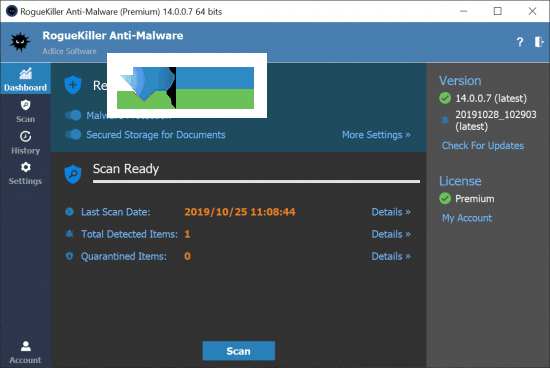Maximize the RogueKiller window
Image resolution: width=550 pixels, height=368 pixels.
click(x=497, y=11)
